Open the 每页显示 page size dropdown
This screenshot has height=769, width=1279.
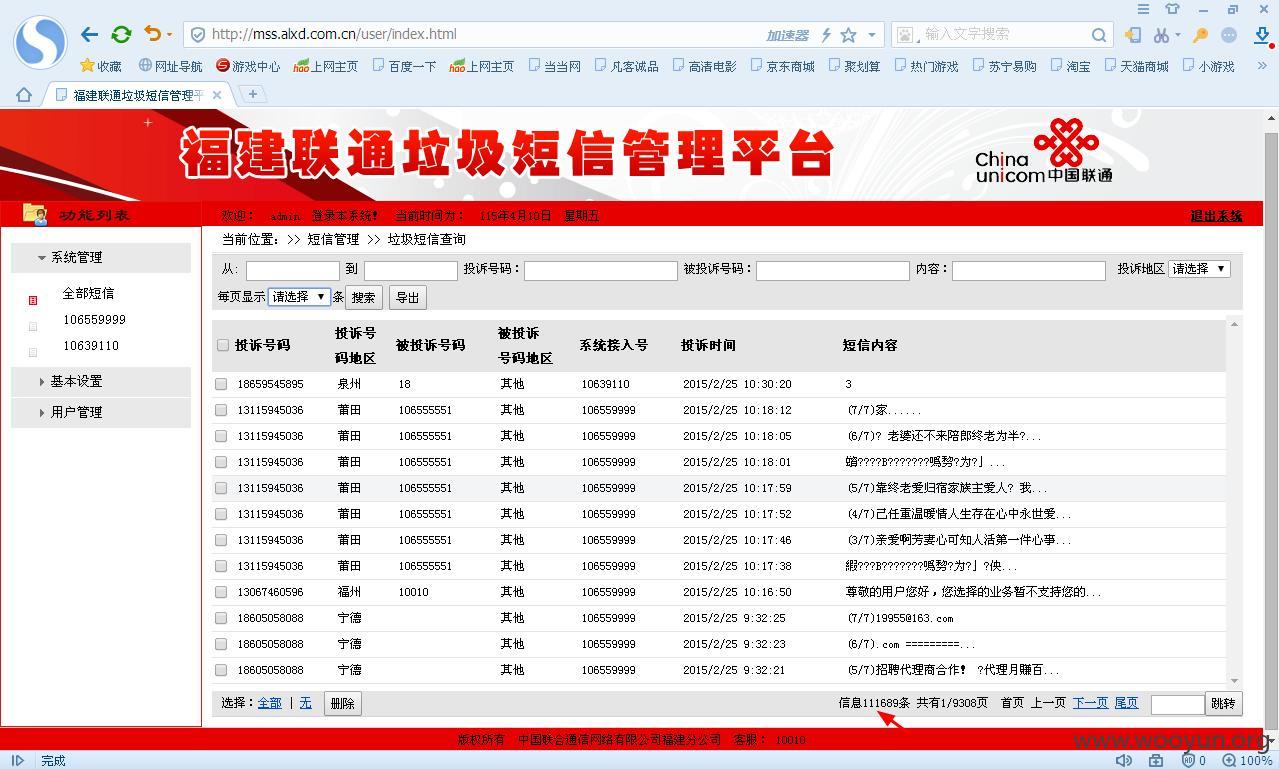click(x=299, y=297)
